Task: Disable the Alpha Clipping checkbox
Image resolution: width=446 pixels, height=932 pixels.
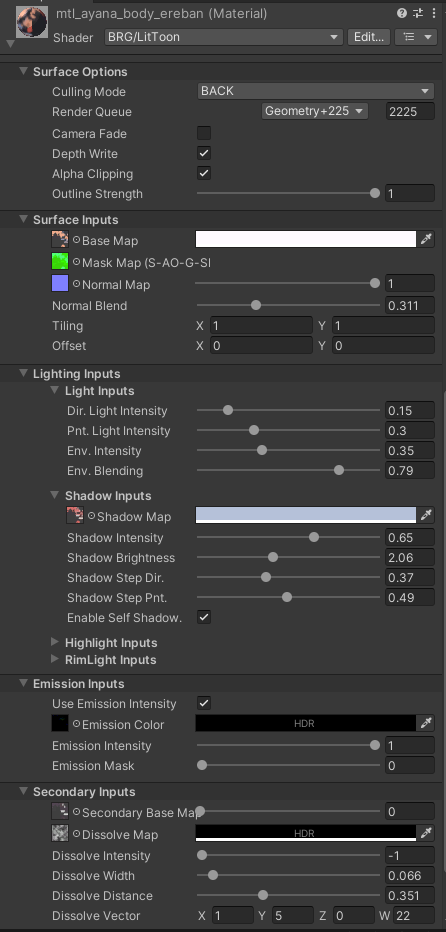Action: [204, 174]
